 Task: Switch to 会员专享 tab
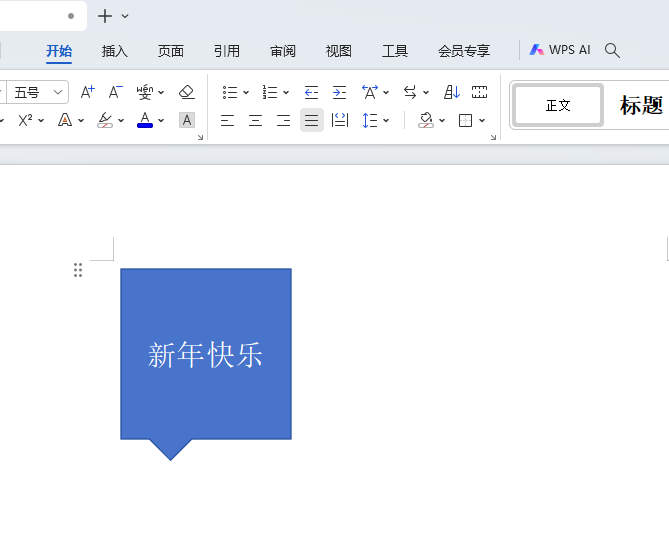click(464, 51)
